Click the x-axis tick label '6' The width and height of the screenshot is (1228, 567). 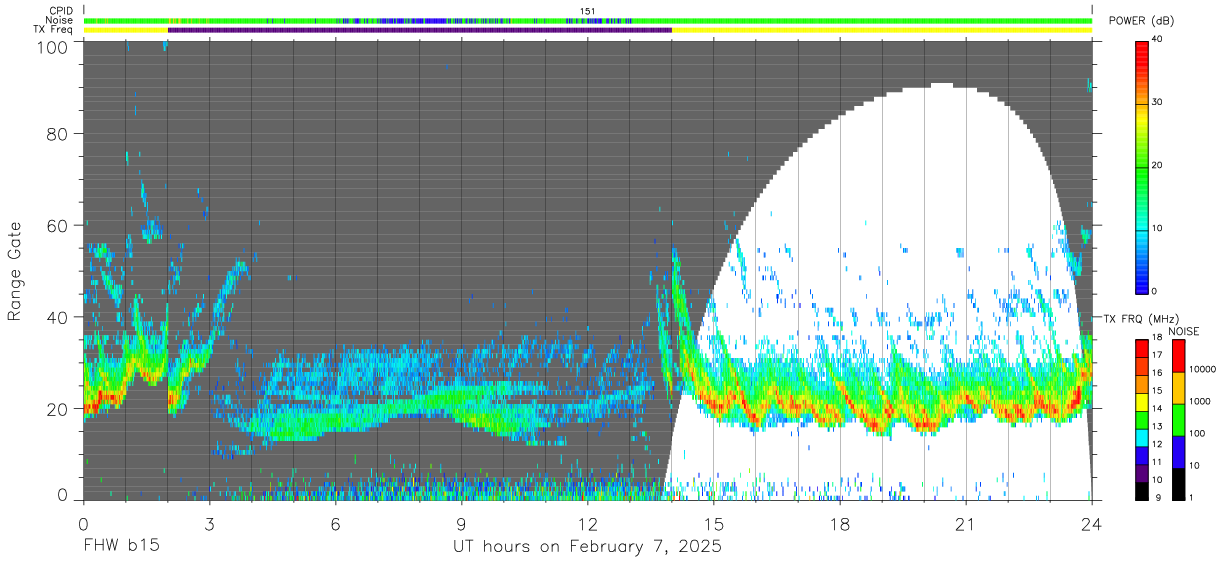[335, 525]
